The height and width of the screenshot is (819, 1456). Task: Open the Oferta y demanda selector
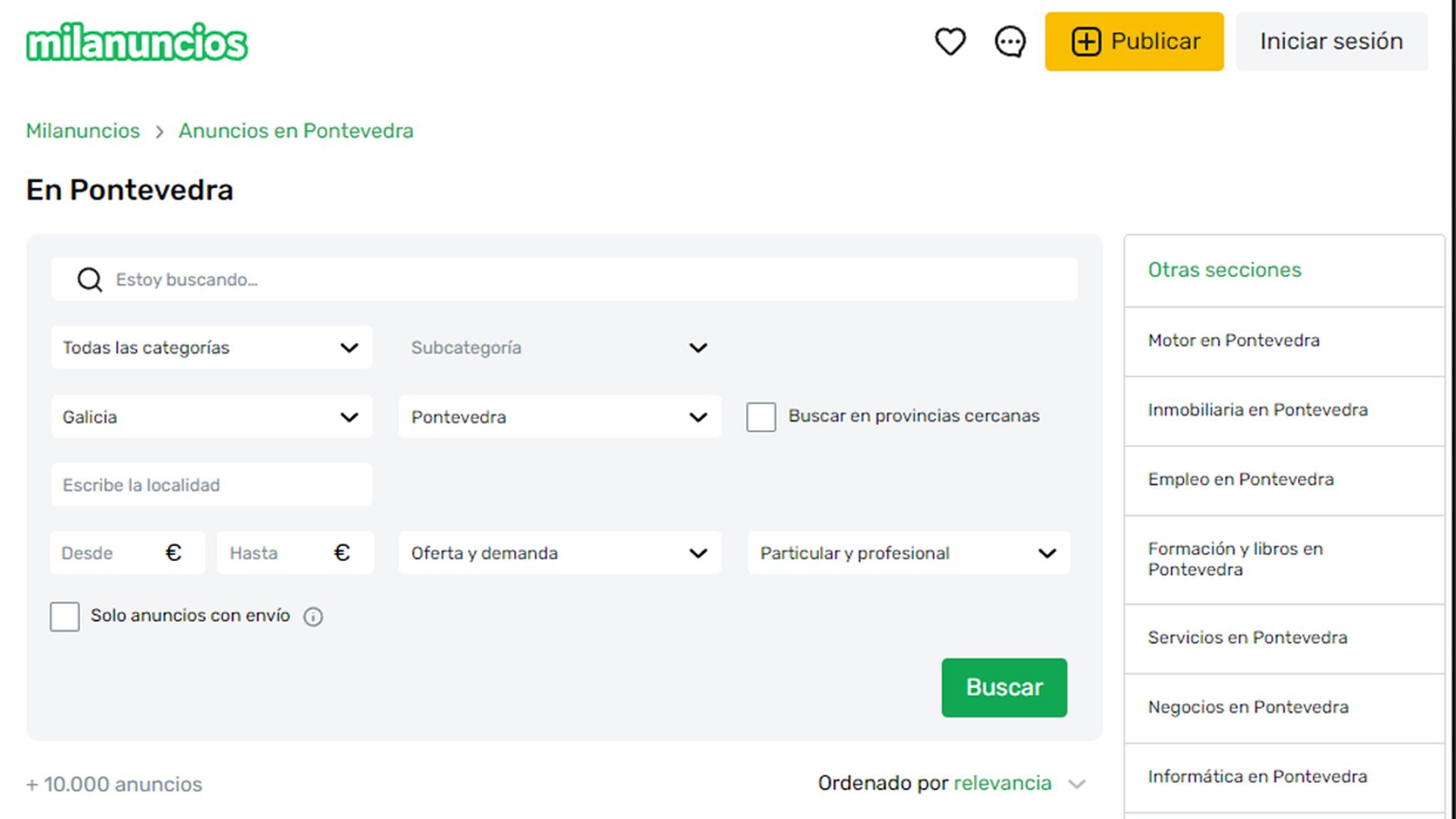560,552
